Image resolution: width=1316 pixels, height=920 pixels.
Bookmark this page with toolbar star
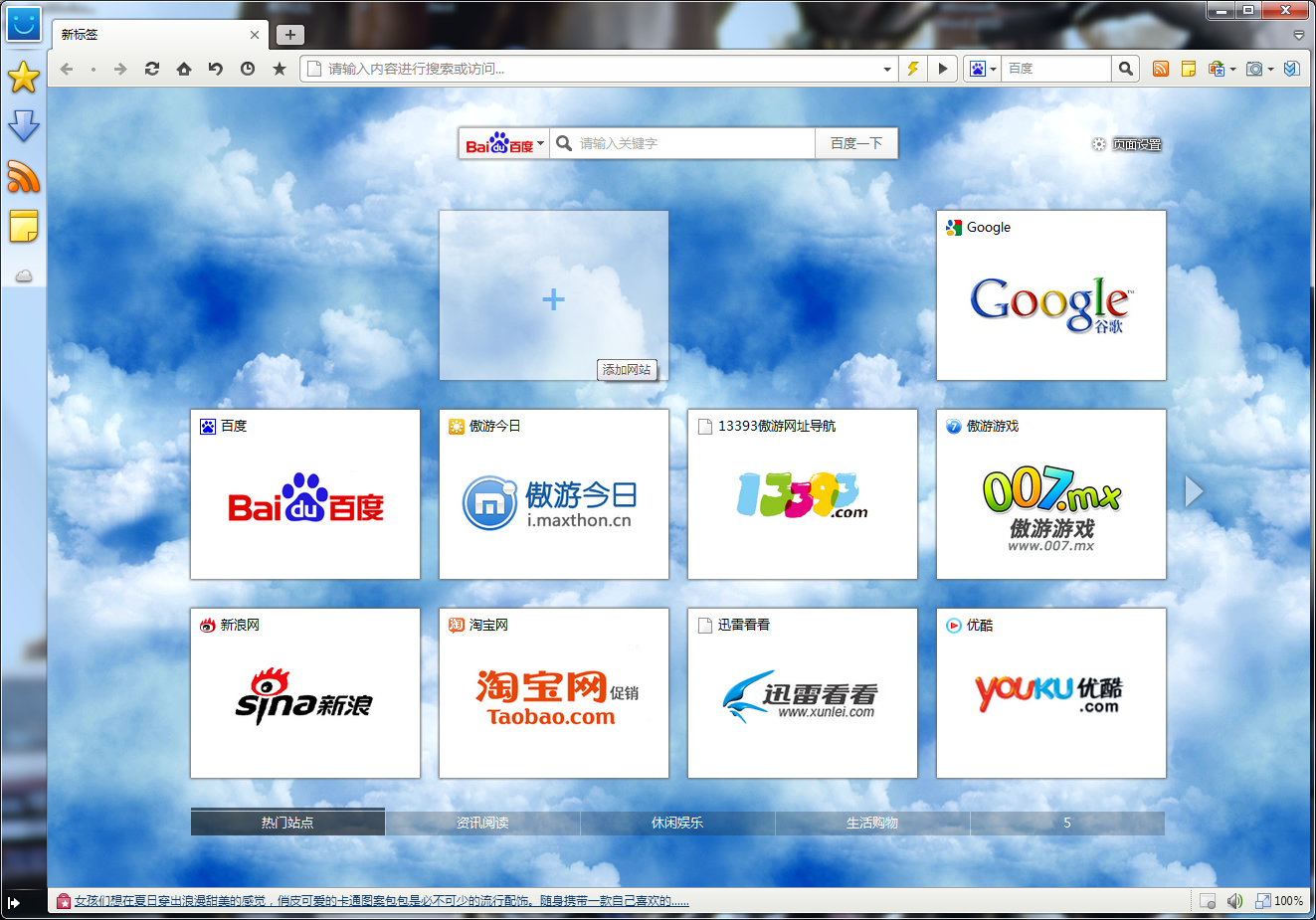click(x=280, y=69)
